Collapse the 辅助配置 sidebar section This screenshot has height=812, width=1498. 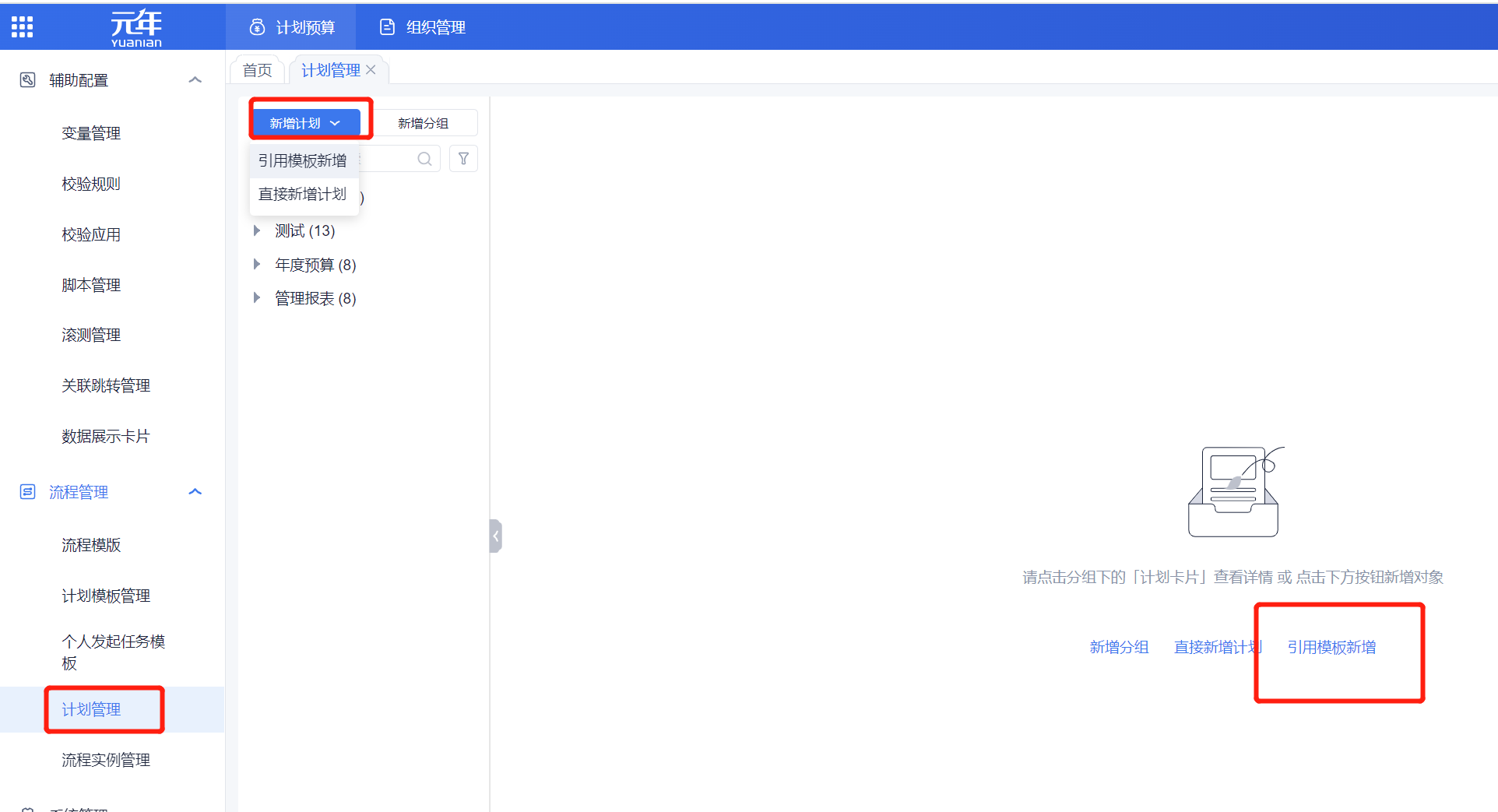pyautogui.click(x=195, y=80)
